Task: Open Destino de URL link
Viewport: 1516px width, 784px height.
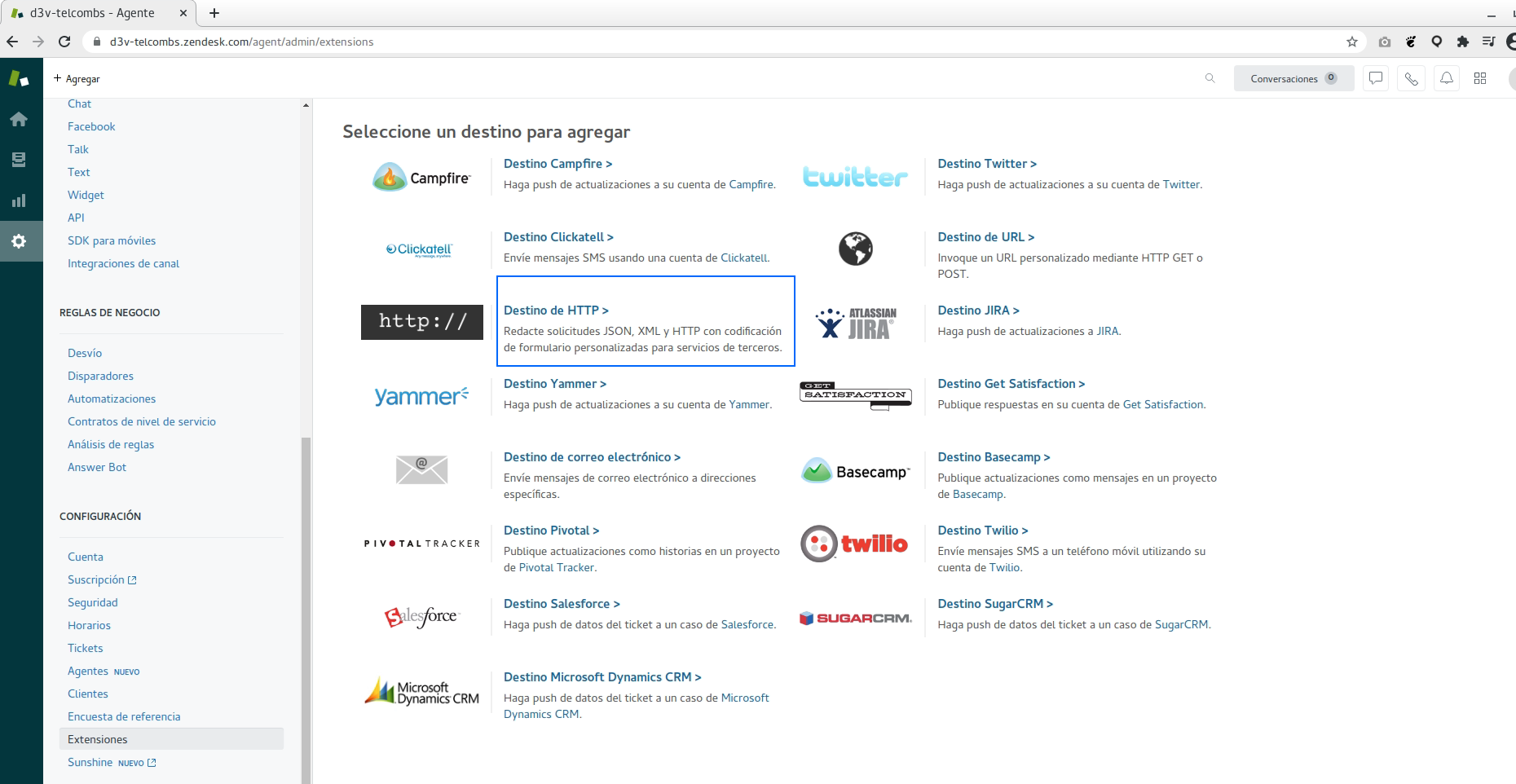Action: [x=985, y=237]
